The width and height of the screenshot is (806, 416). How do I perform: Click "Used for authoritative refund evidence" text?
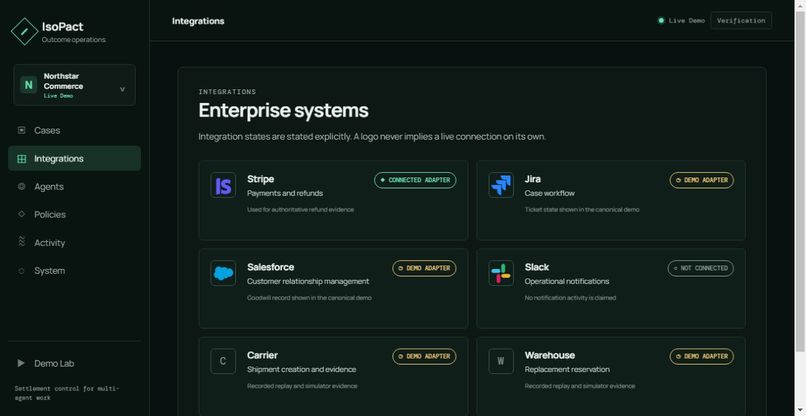coord(300,209)
